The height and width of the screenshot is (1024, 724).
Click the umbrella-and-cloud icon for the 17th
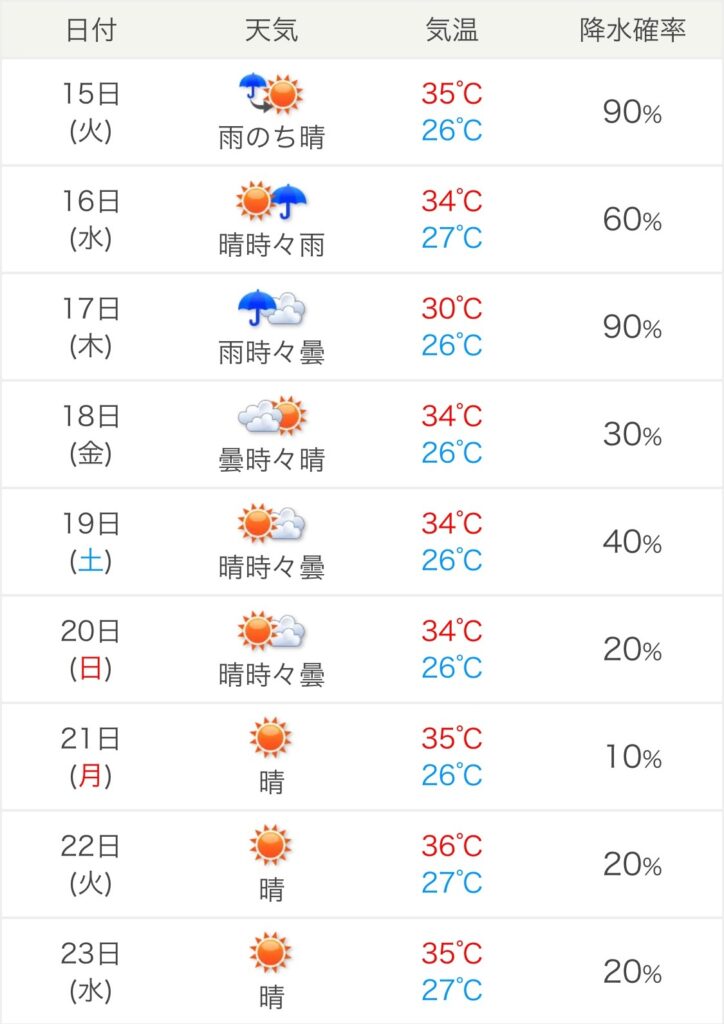272,308
